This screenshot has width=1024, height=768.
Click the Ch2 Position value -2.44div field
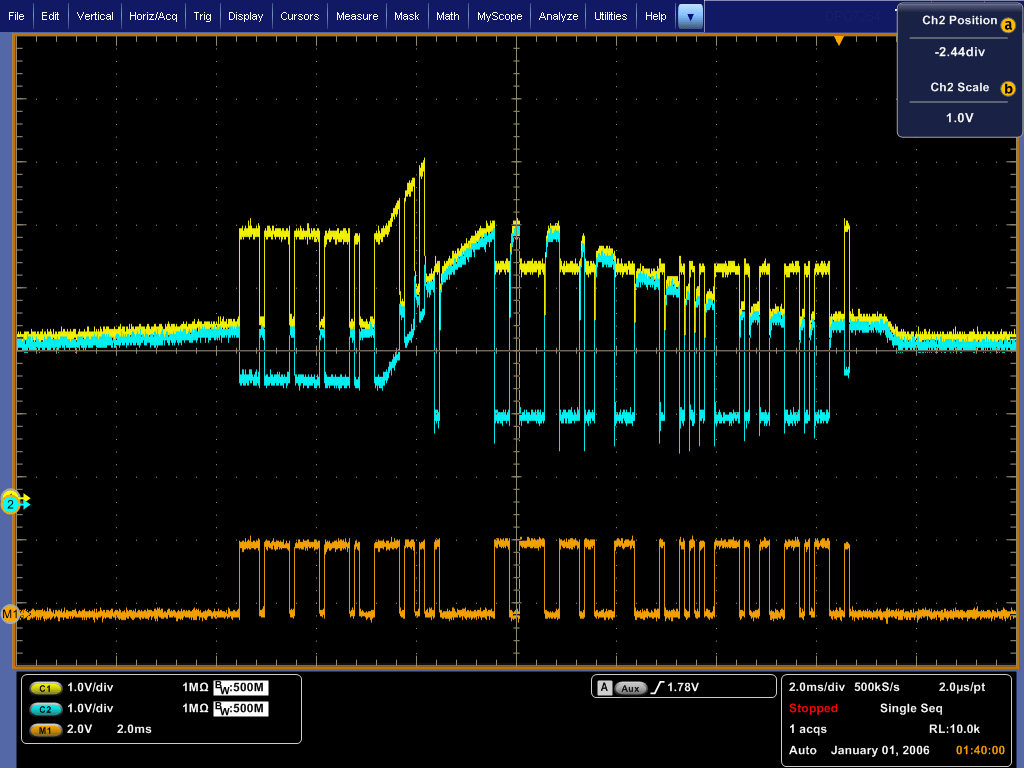959,51
